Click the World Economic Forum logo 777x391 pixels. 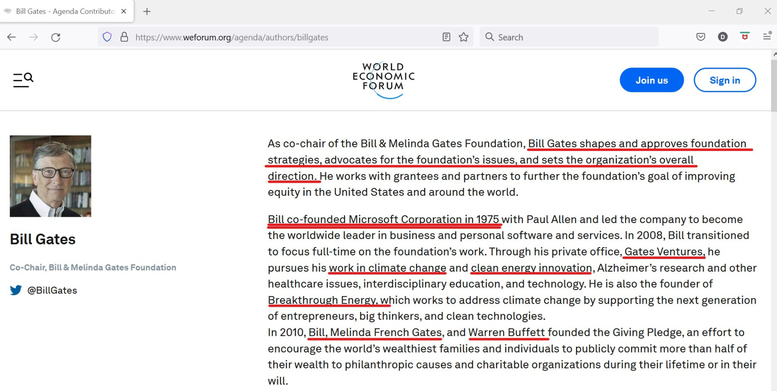click(383, 80)
